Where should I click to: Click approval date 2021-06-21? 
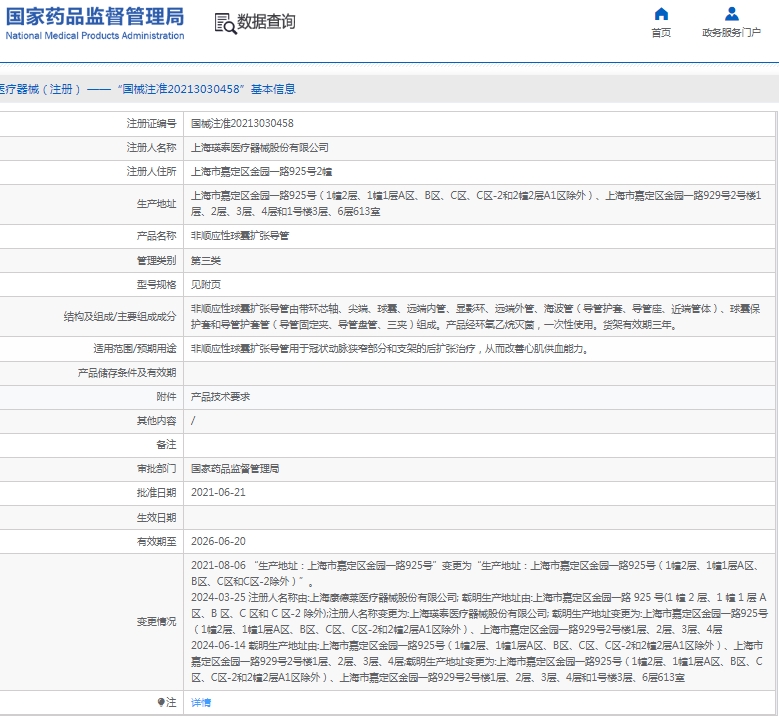click(218, 492)
